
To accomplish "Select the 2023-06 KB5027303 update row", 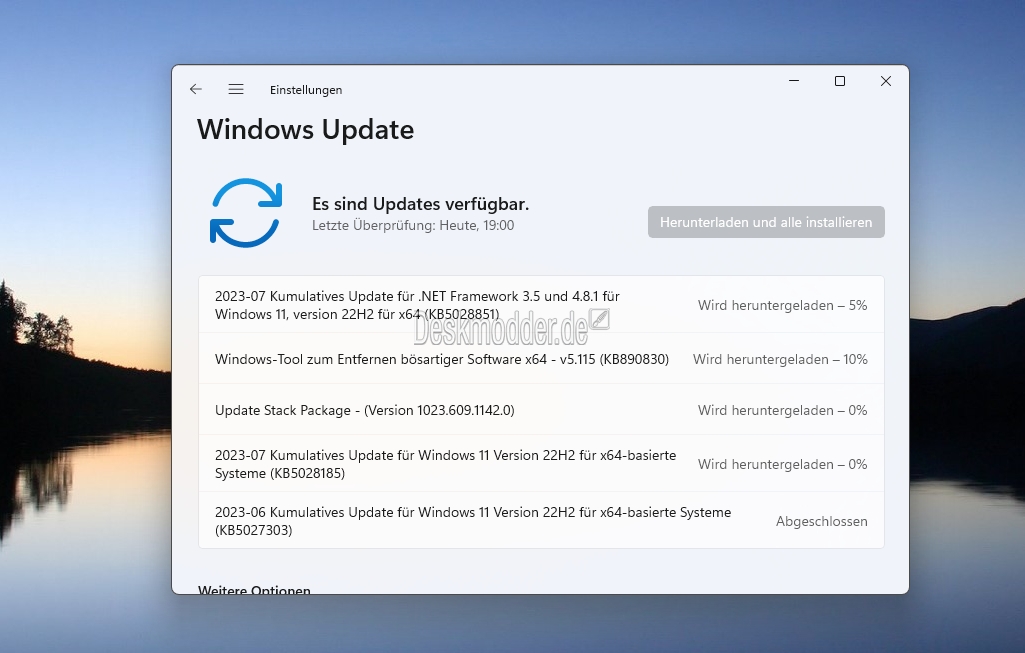I will (x=541, y=521).
